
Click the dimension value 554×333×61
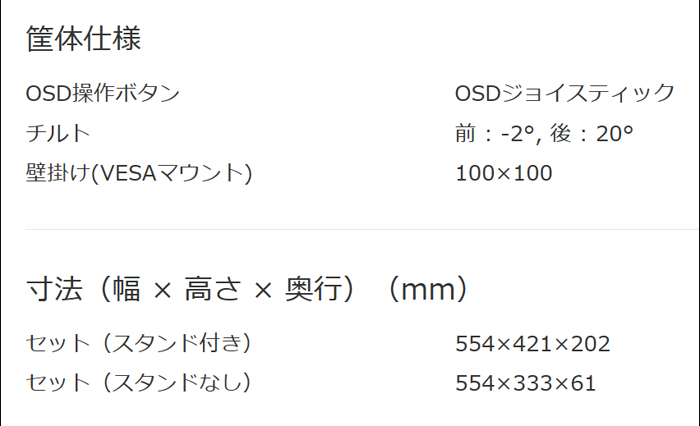[525, 383]
